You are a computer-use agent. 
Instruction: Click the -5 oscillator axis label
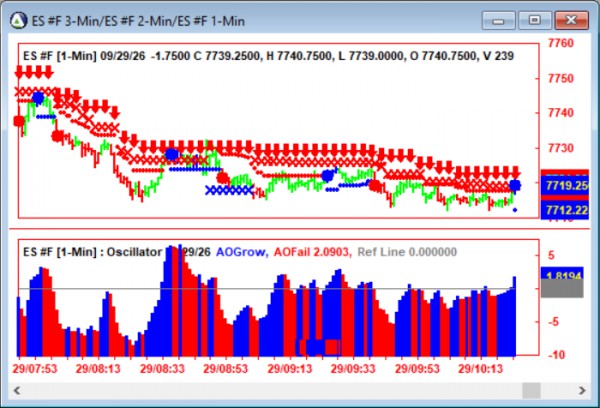coord(553,322)
